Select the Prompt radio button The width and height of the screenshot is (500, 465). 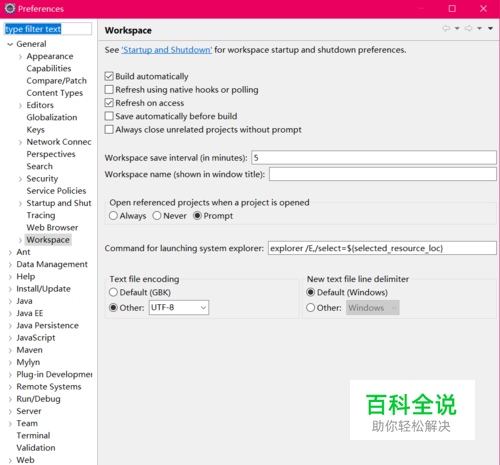pos(197,216)
